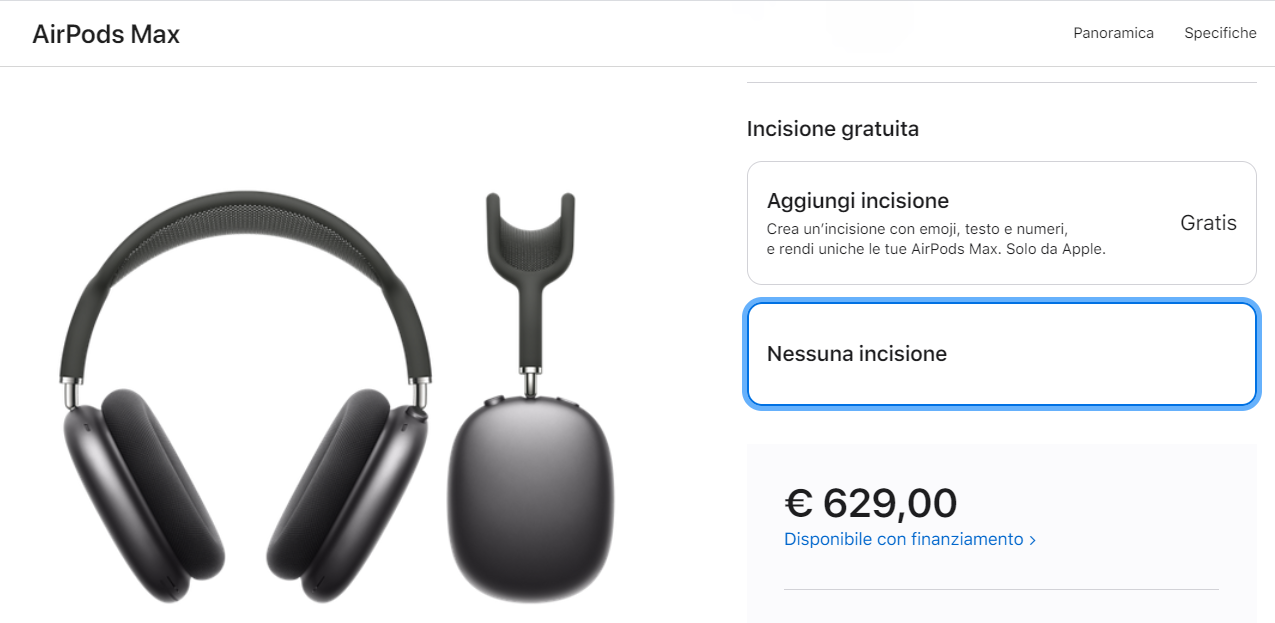Click the chevron after finanziamento link
Image resolution: width=1275 pixels, height=623 pixels.
click(1032, 540)
